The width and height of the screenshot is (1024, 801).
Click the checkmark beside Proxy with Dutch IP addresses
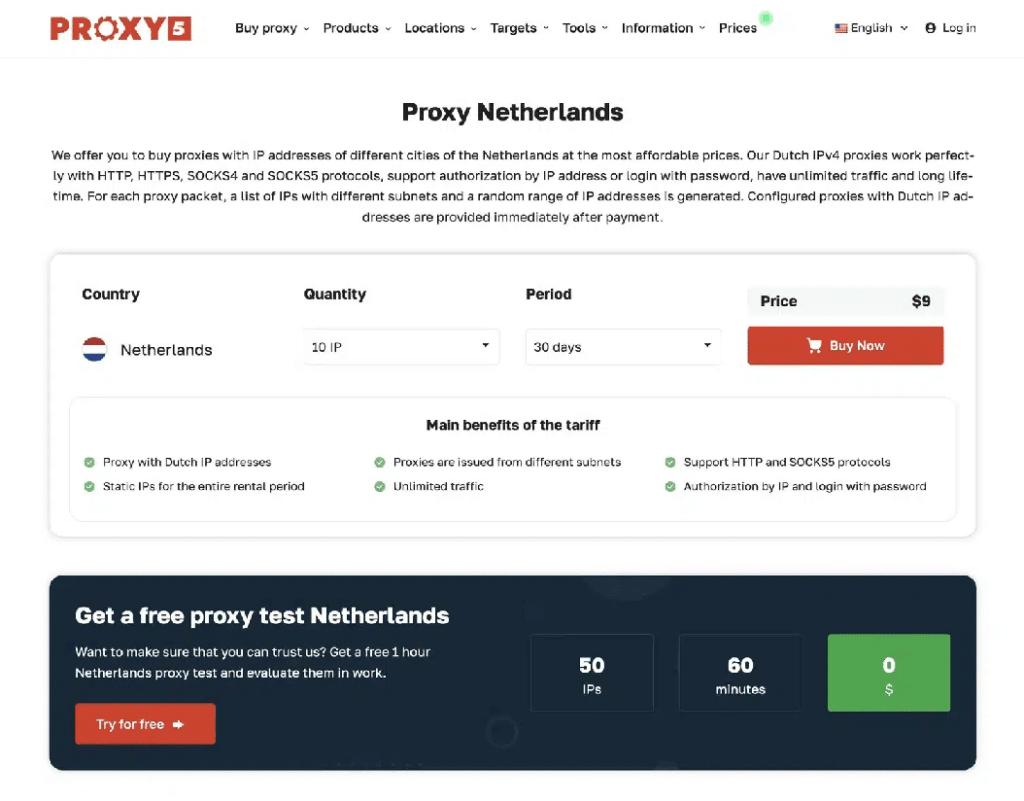point(89,462)
